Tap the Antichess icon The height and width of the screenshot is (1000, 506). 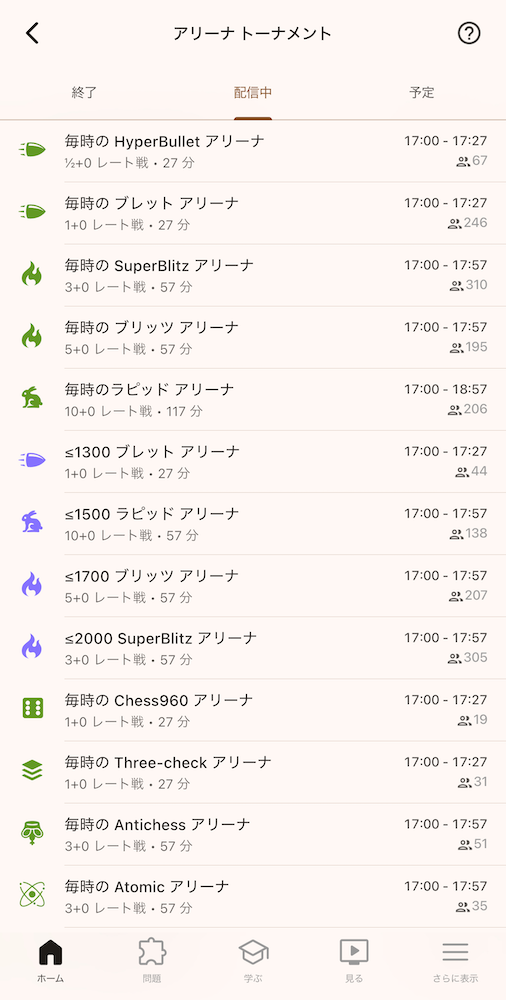pyautogui.click(x=32, y=834)
